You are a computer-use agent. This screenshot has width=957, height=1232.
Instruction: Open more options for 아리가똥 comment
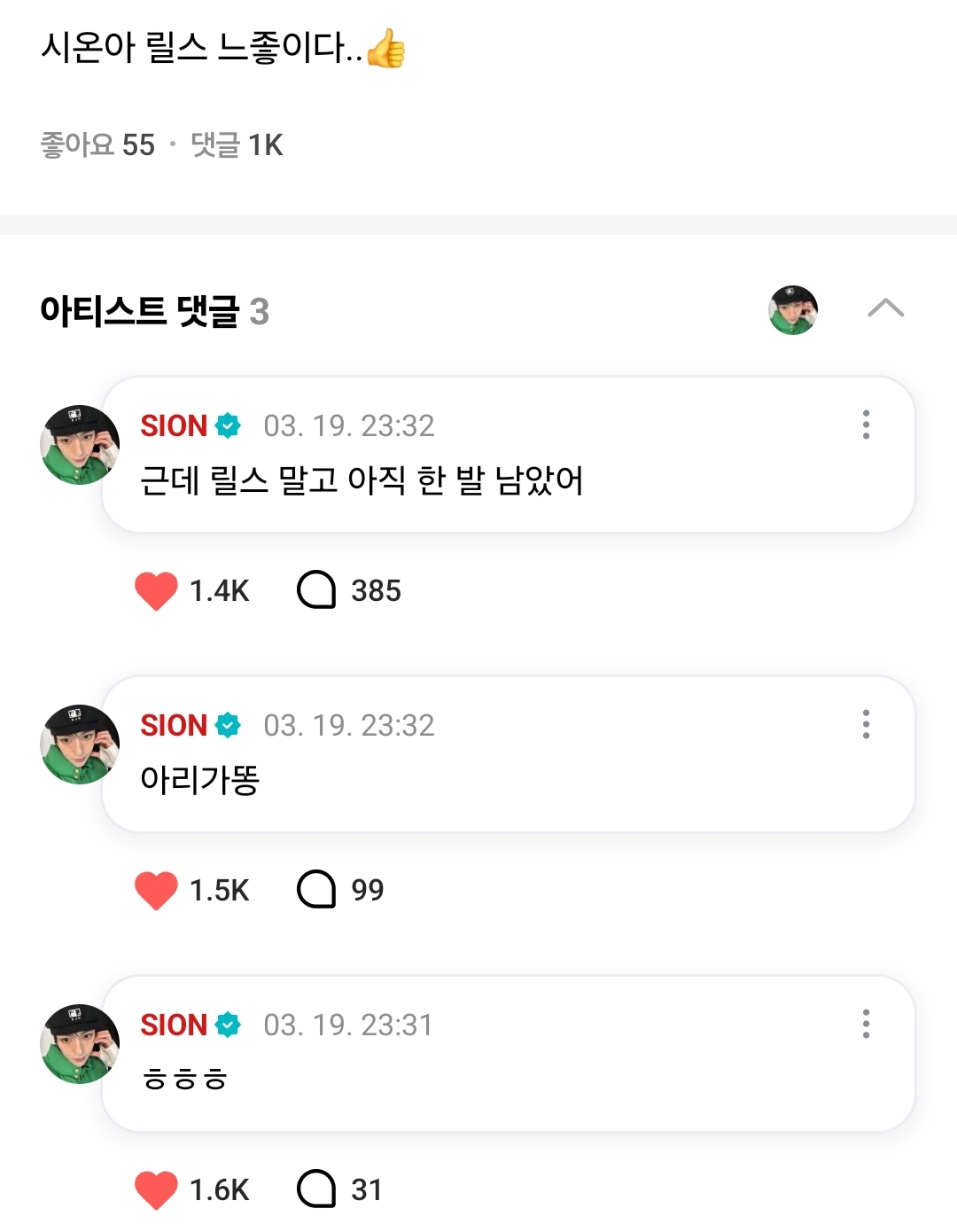coord(866,724)
